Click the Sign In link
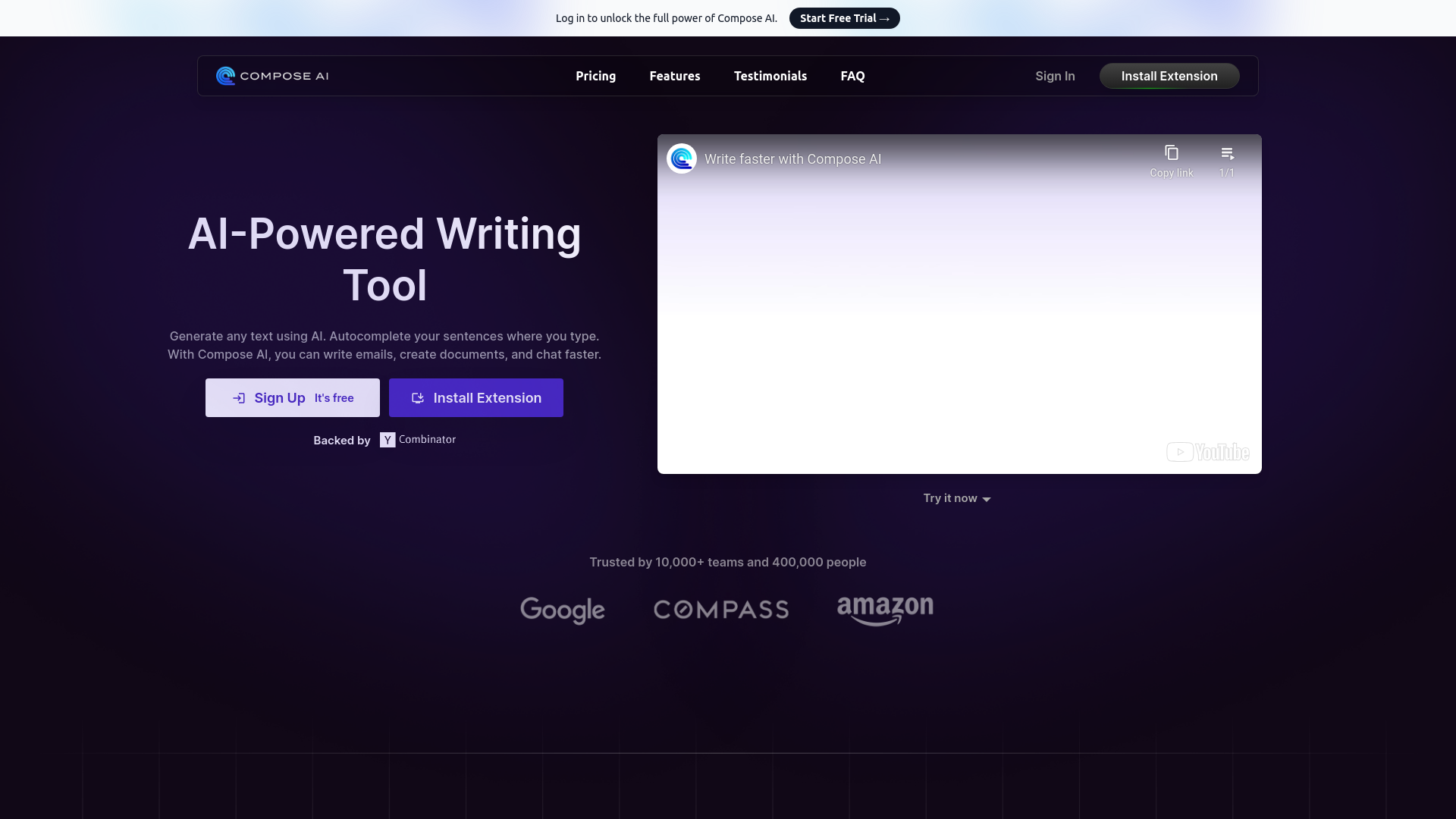 [x=1054, y=76]
